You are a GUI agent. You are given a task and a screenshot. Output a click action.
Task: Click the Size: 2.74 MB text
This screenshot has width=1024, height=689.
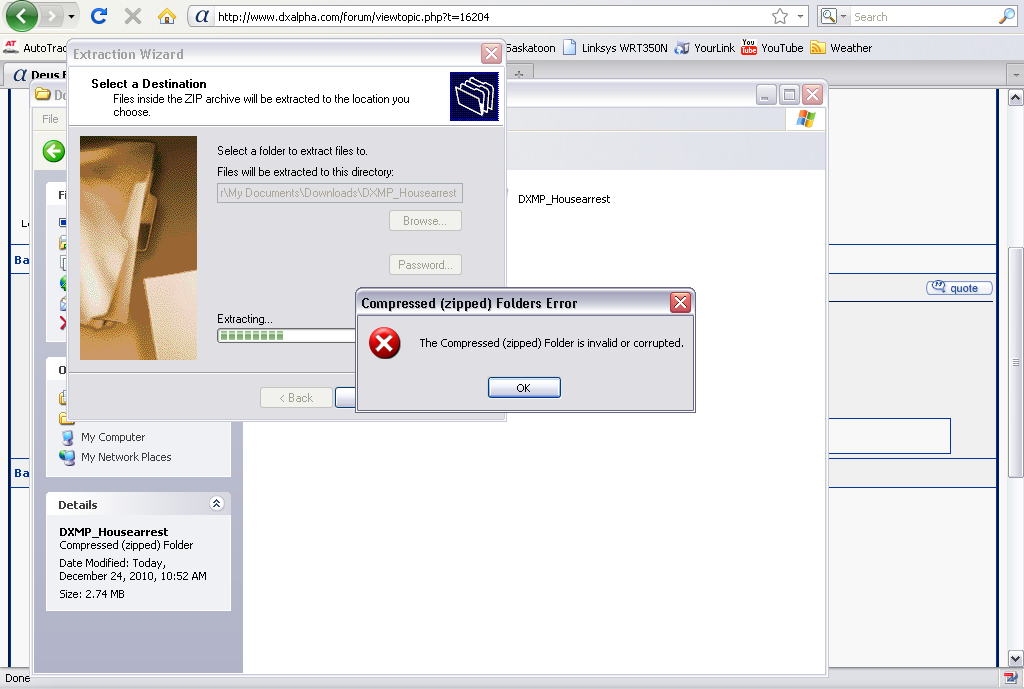coord(92,594)
